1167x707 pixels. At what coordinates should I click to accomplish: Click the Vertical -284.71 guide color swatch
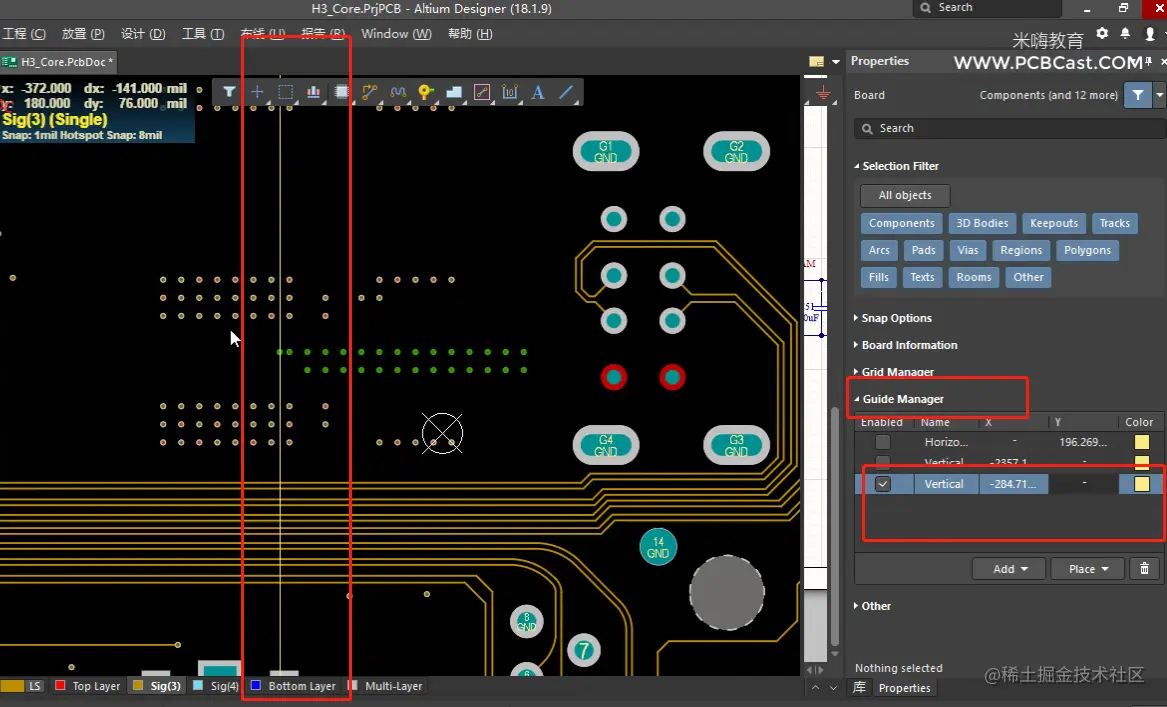tap(1142, 484)
